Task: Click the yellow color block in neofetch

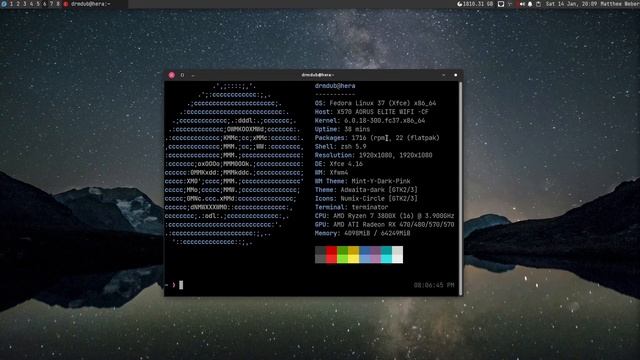Action: [353, 255]
